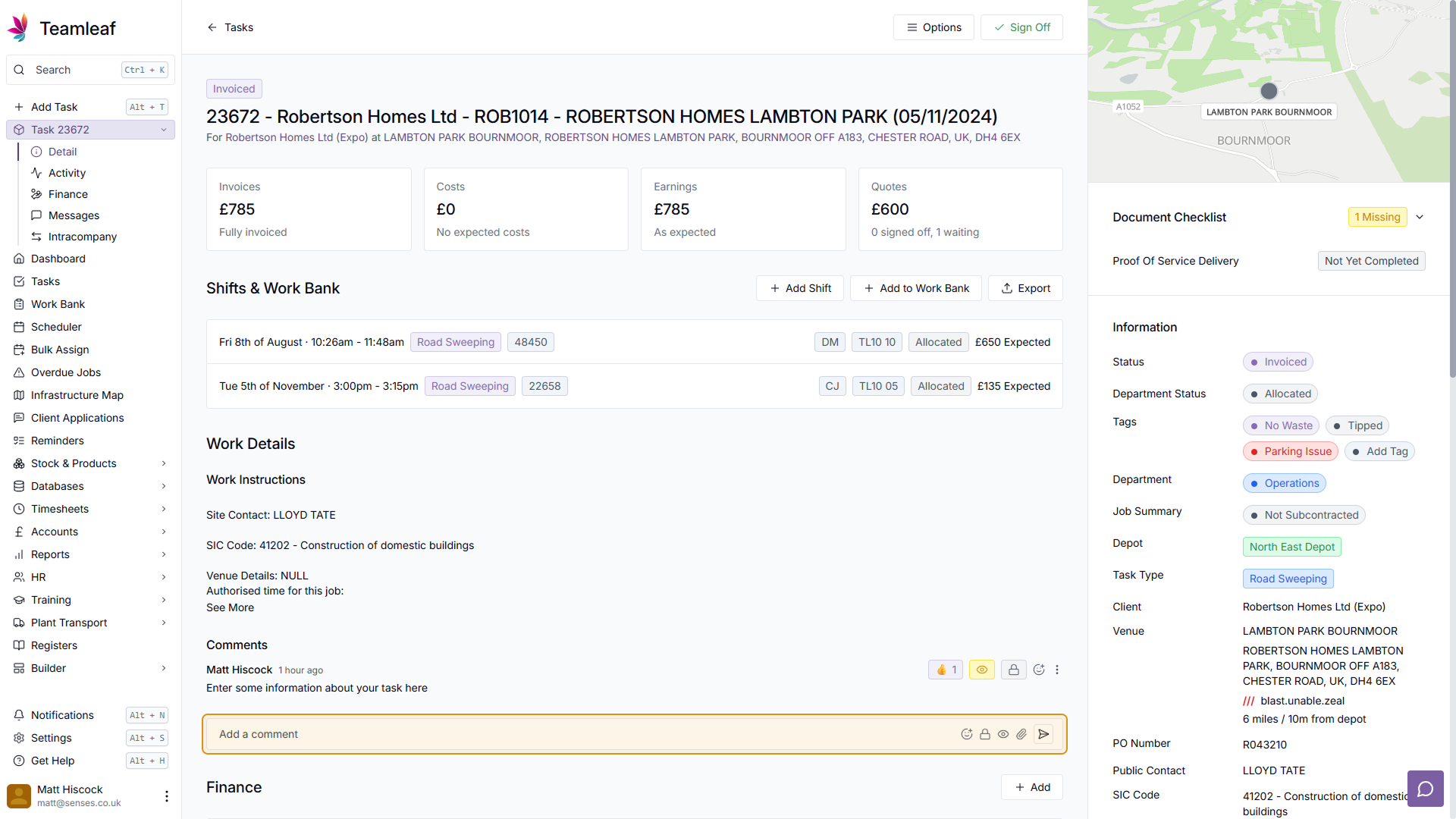Collapse the Task 23672 sidebar section

pos(164,130)
